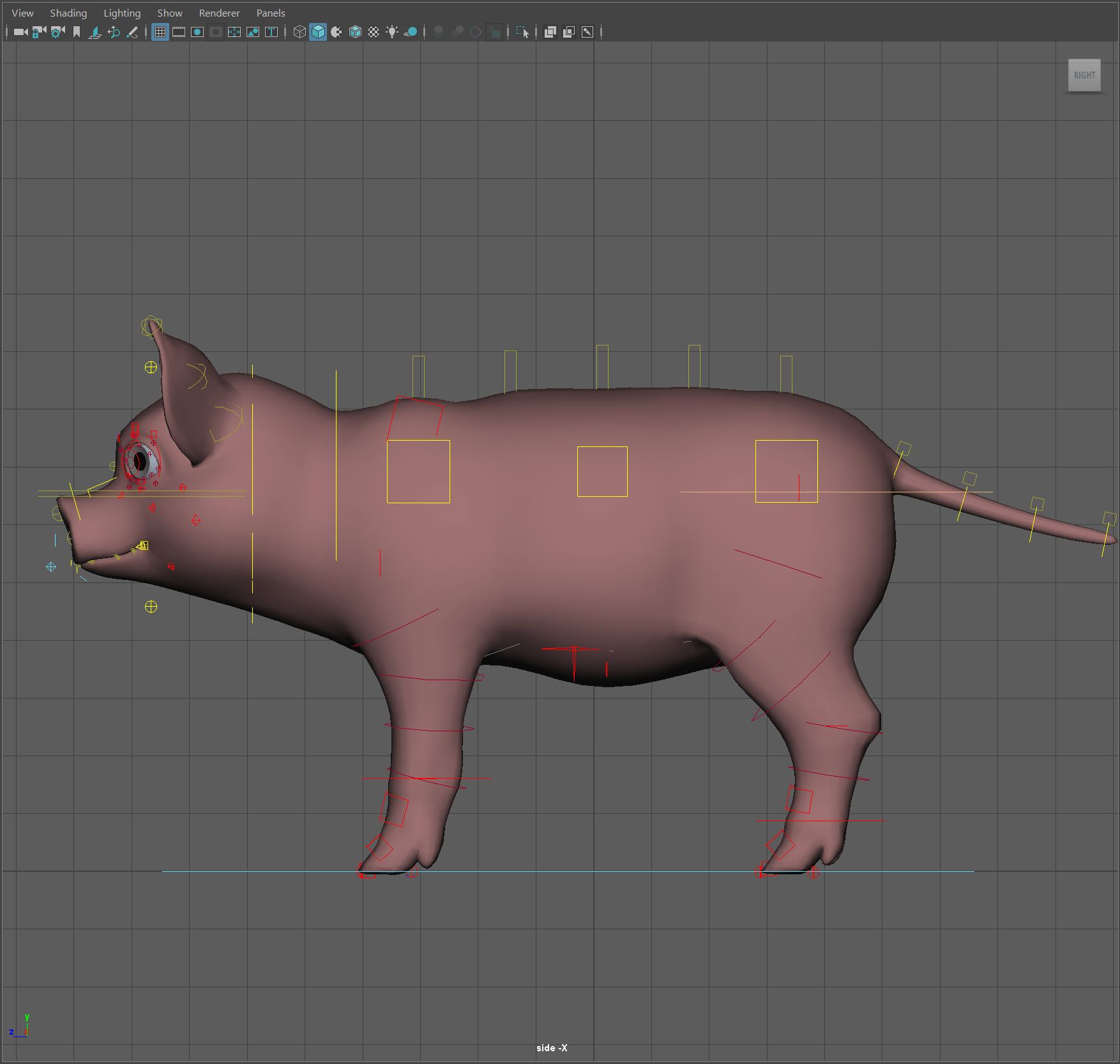Click the Isolate Select icon
Screen dimensions: 1120x1064
(522, 32)
